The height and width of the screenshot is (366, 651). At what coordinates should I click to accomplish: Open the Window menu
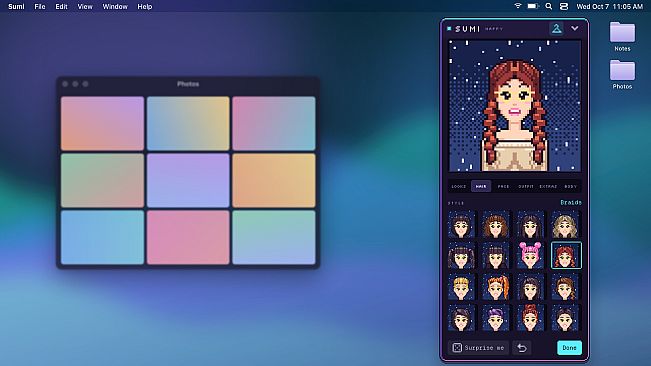(x=115, y=6)
